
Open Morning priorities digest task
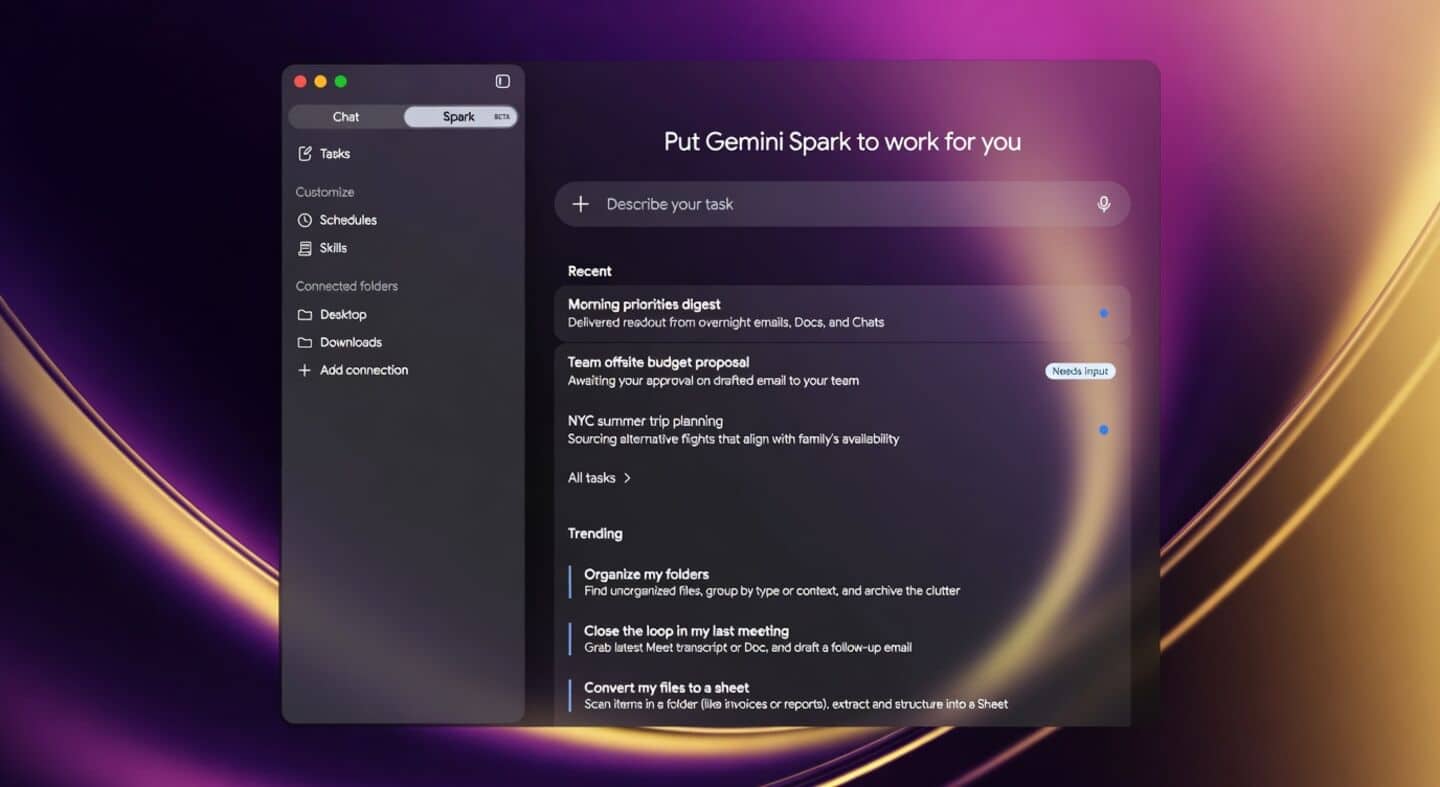tap(842, 313)
